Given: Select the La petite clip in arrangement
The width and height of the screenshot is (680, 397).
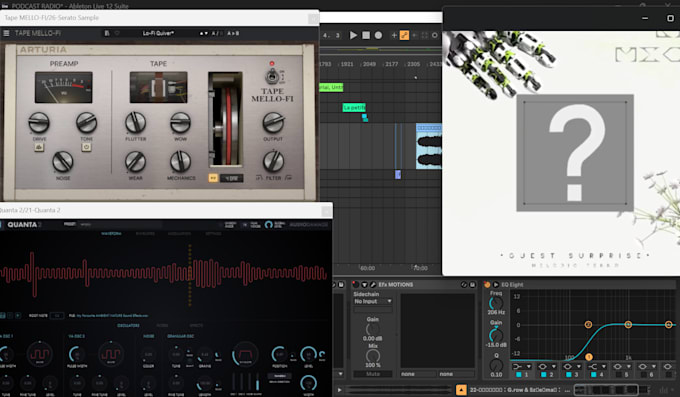Looking at the screenshot, I should tap(354, 108).
